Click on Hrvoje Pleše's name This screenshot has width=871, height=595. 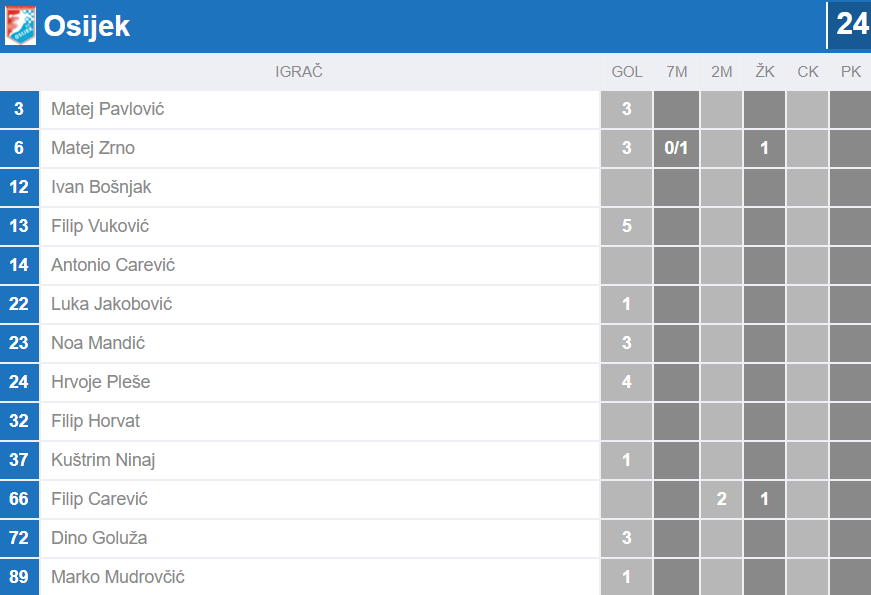[x=101, y=382]
